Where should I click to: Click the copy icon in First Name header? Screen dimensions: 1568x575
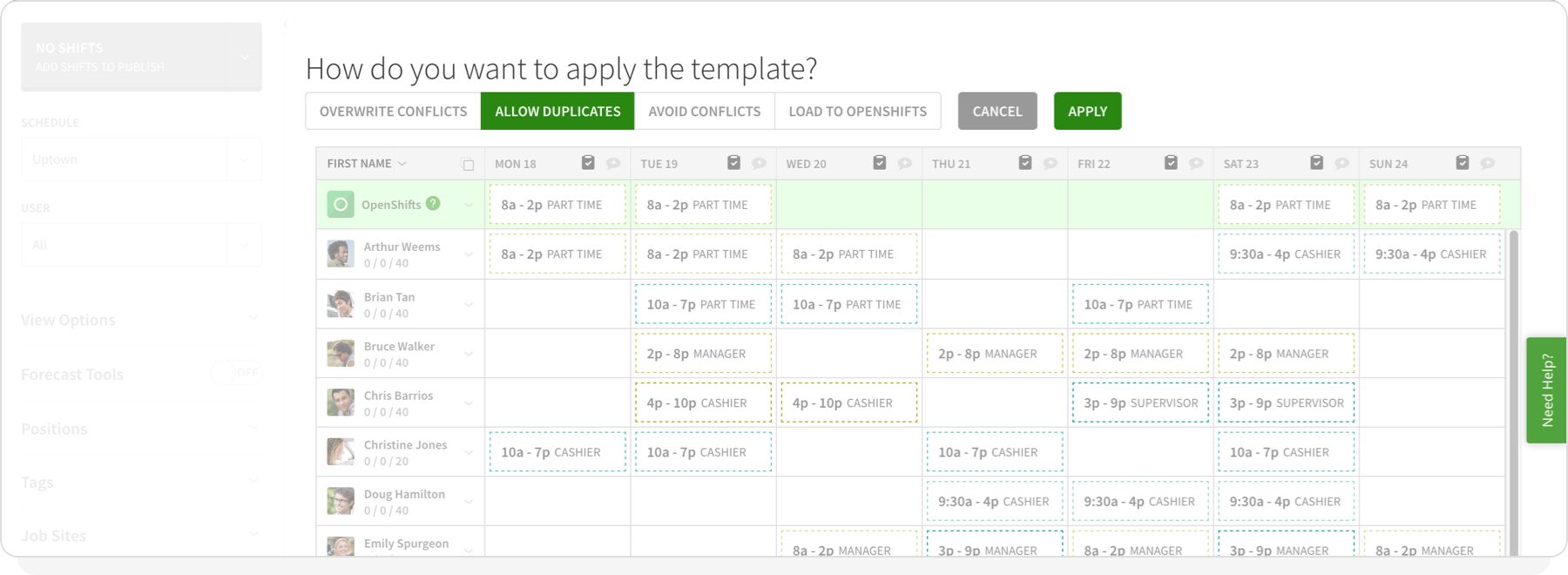tap(468, 164)
